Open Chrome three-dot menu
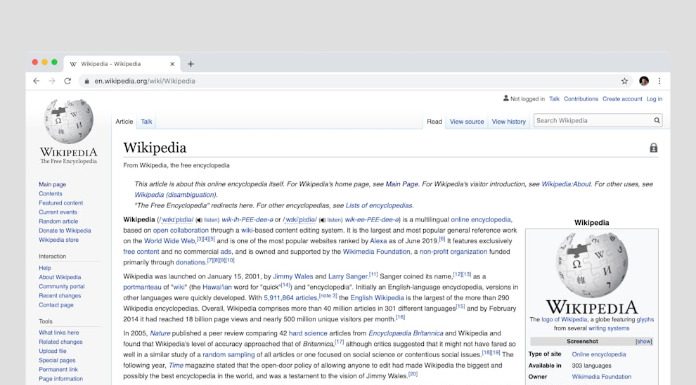 [659, 81]
